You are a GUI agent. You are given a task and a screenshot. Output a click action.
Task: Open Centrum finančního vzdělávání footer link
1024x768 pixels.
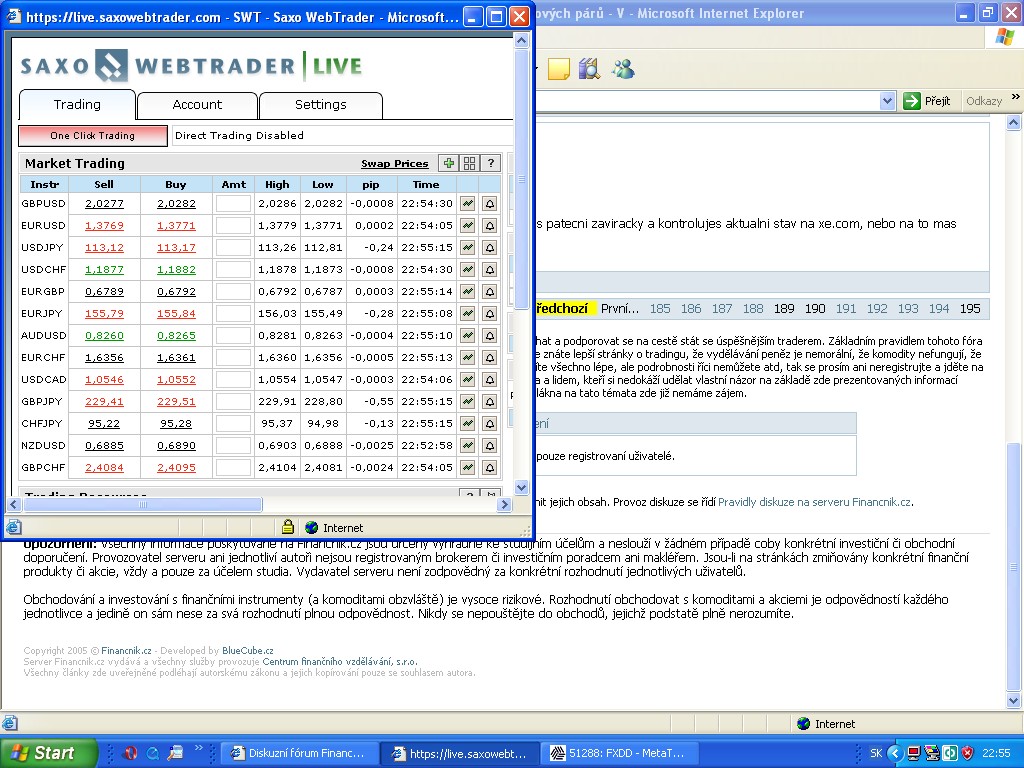pyautogui.click(x=340, y=662)
